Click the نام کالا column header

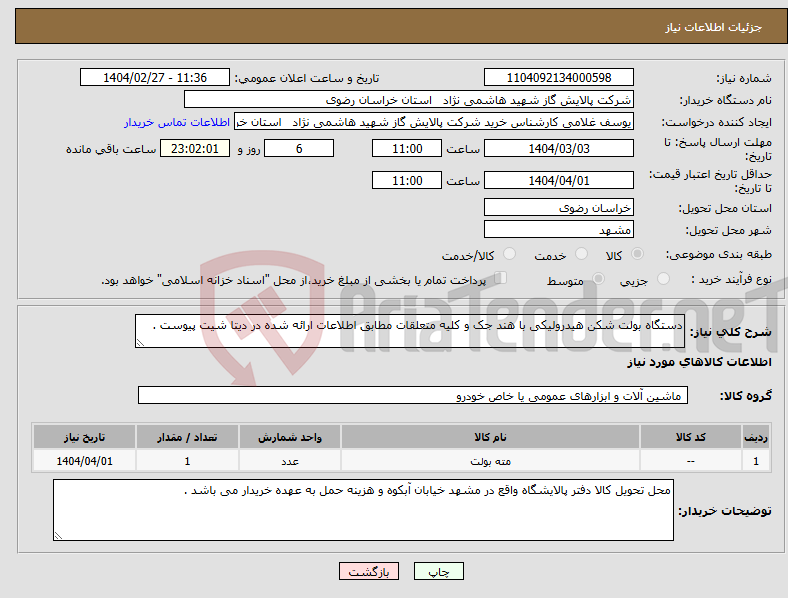(x=490, y=437)
